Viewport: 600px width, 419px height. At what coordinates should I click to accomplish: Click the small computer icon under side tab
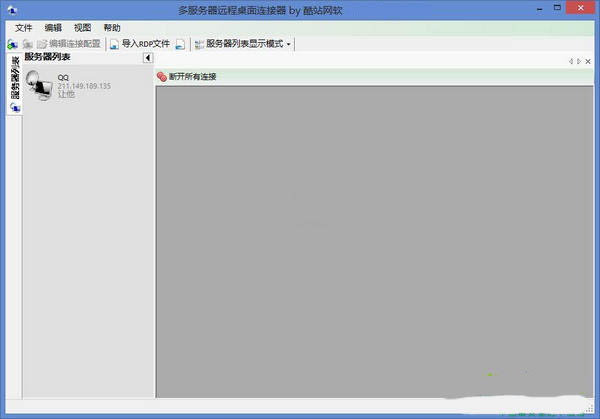[x=14, y=107]
